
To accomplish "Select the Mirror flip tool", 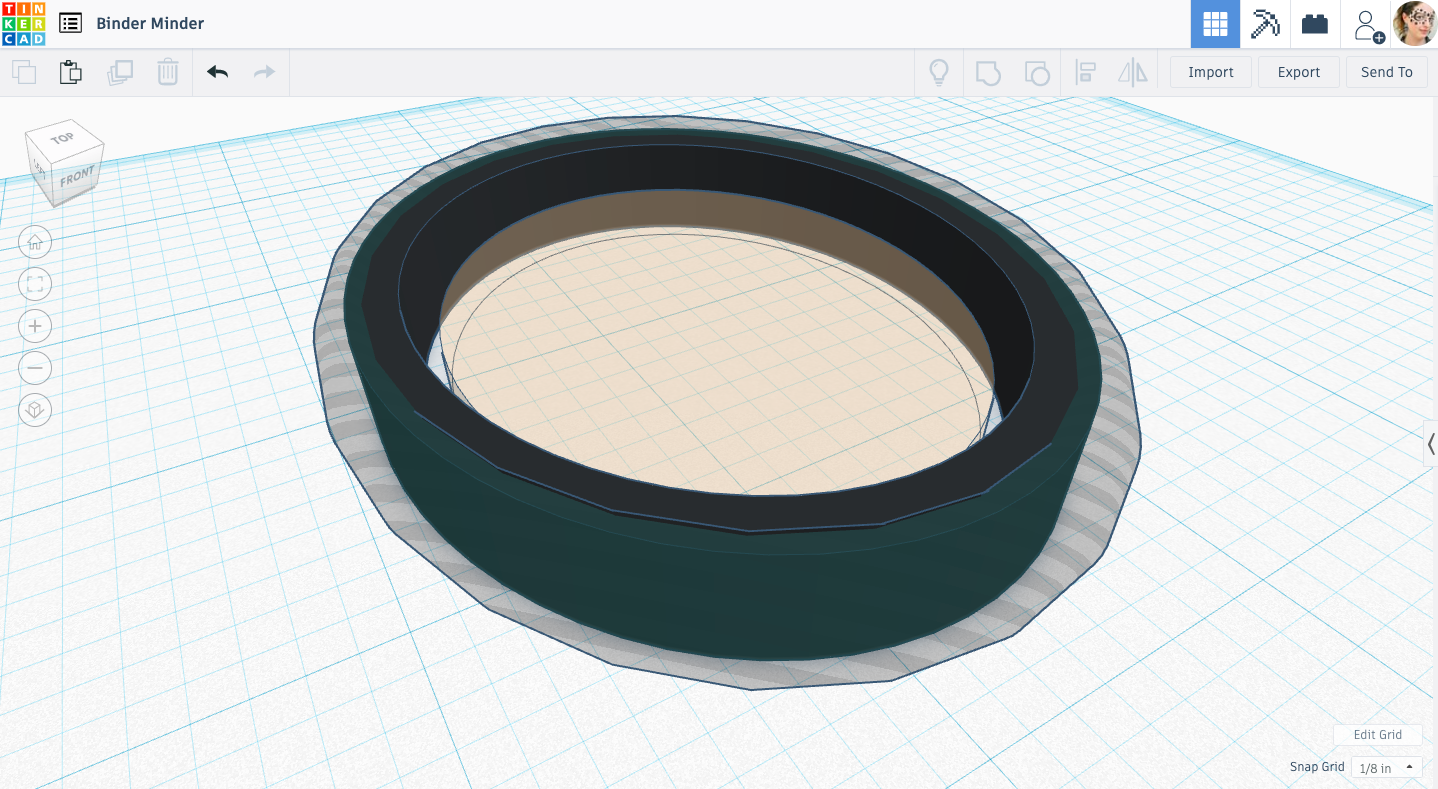I will coord(1133,72).
